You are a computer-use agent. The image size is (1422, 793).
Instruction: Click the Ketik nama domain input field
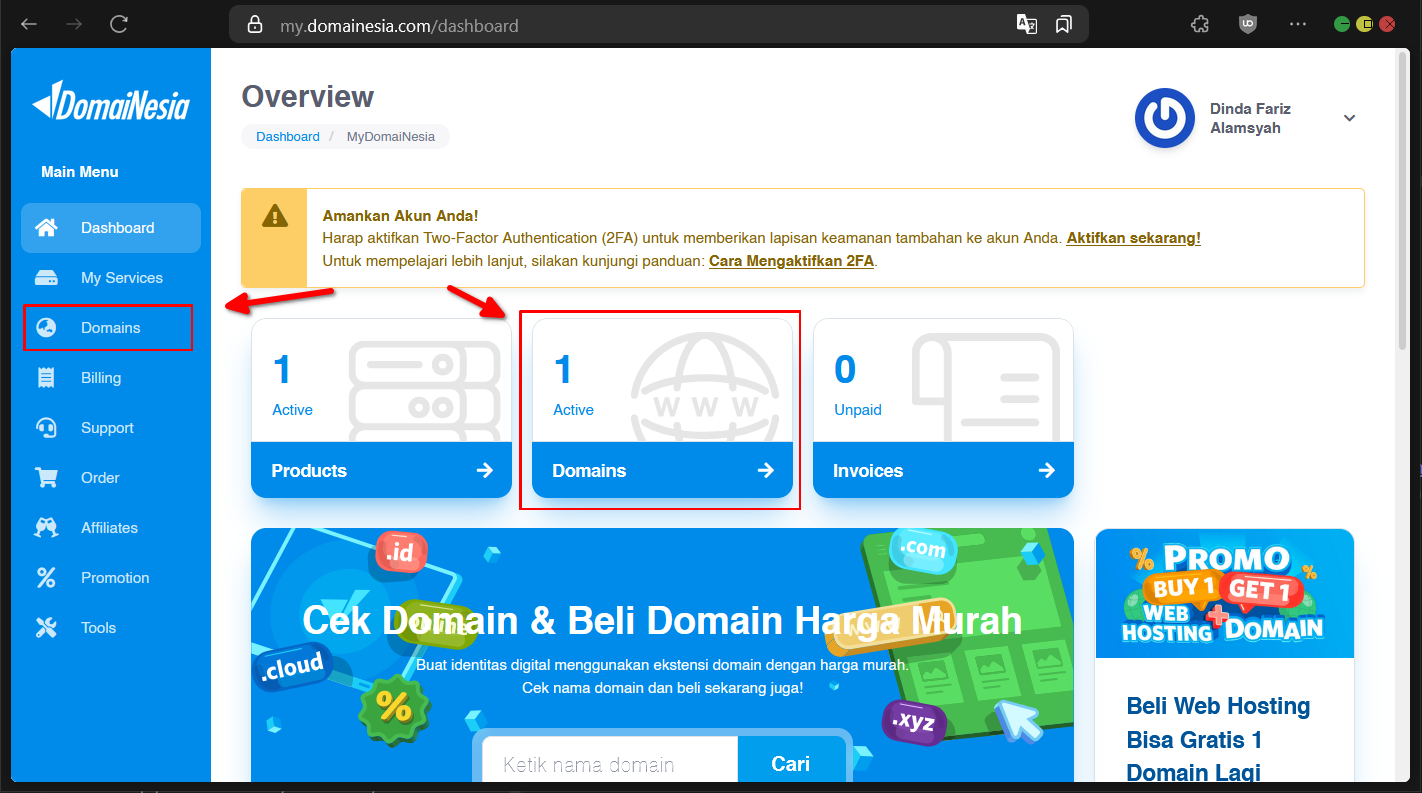click(610, 764)
